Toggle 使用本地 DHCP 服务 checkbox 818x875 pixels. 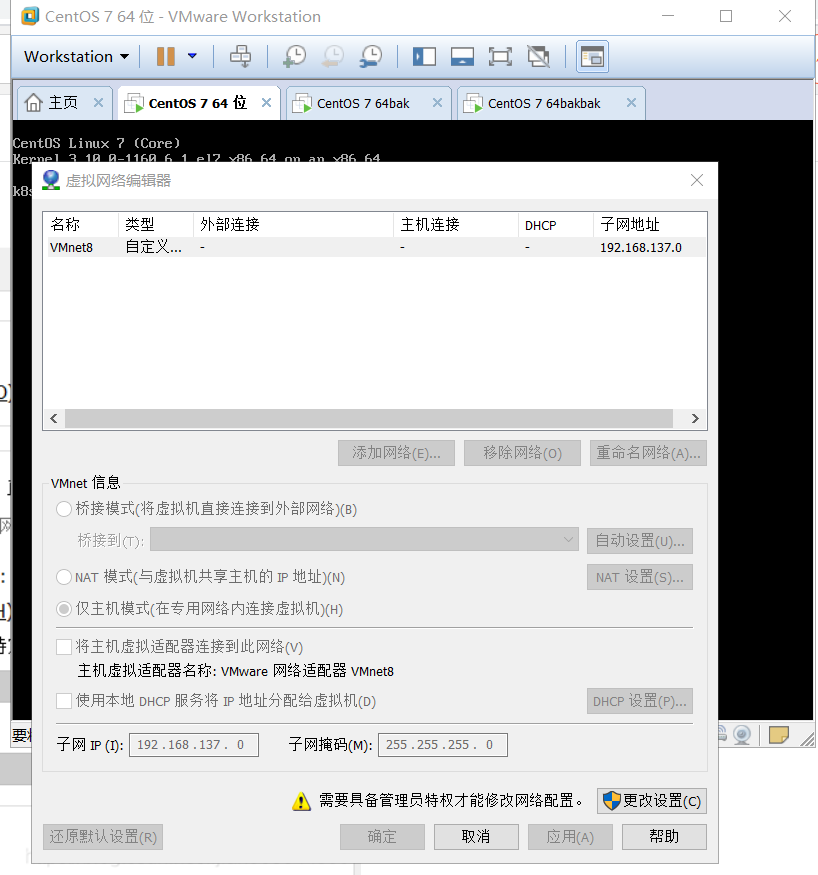tap(64, 701)
